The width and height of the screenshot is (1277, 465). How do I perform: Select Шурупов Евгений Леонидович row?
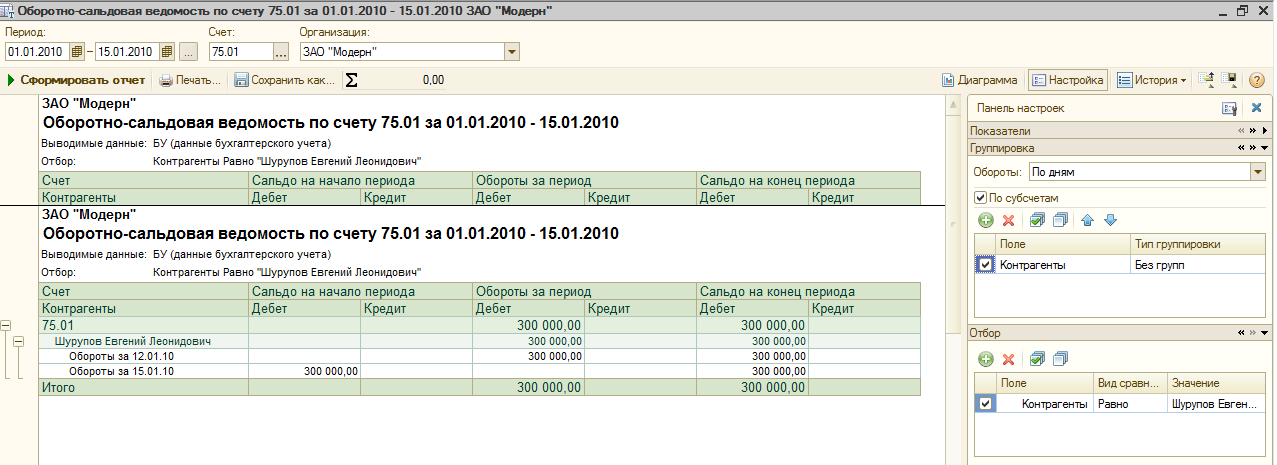click(479, 341)
